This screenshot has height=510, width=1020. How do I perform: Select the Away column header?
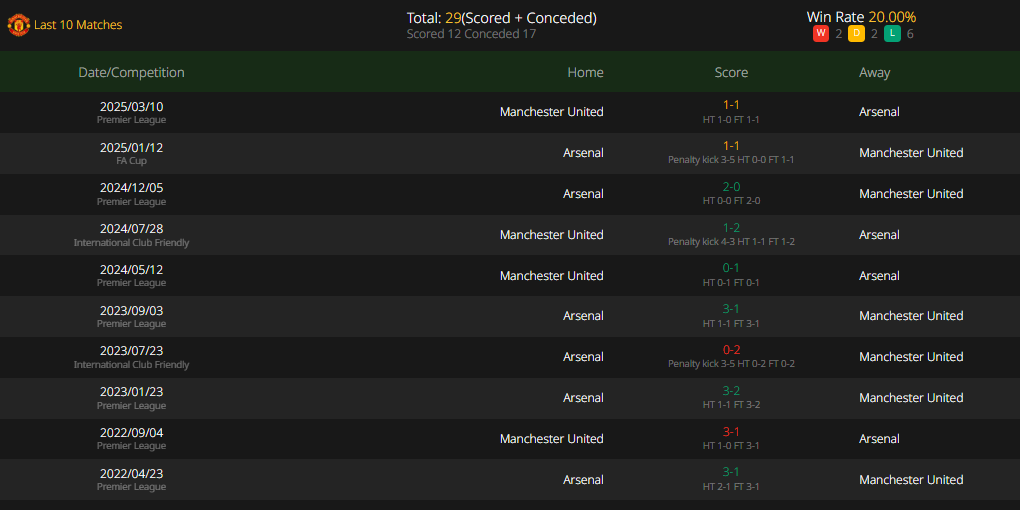pos(874,72)
